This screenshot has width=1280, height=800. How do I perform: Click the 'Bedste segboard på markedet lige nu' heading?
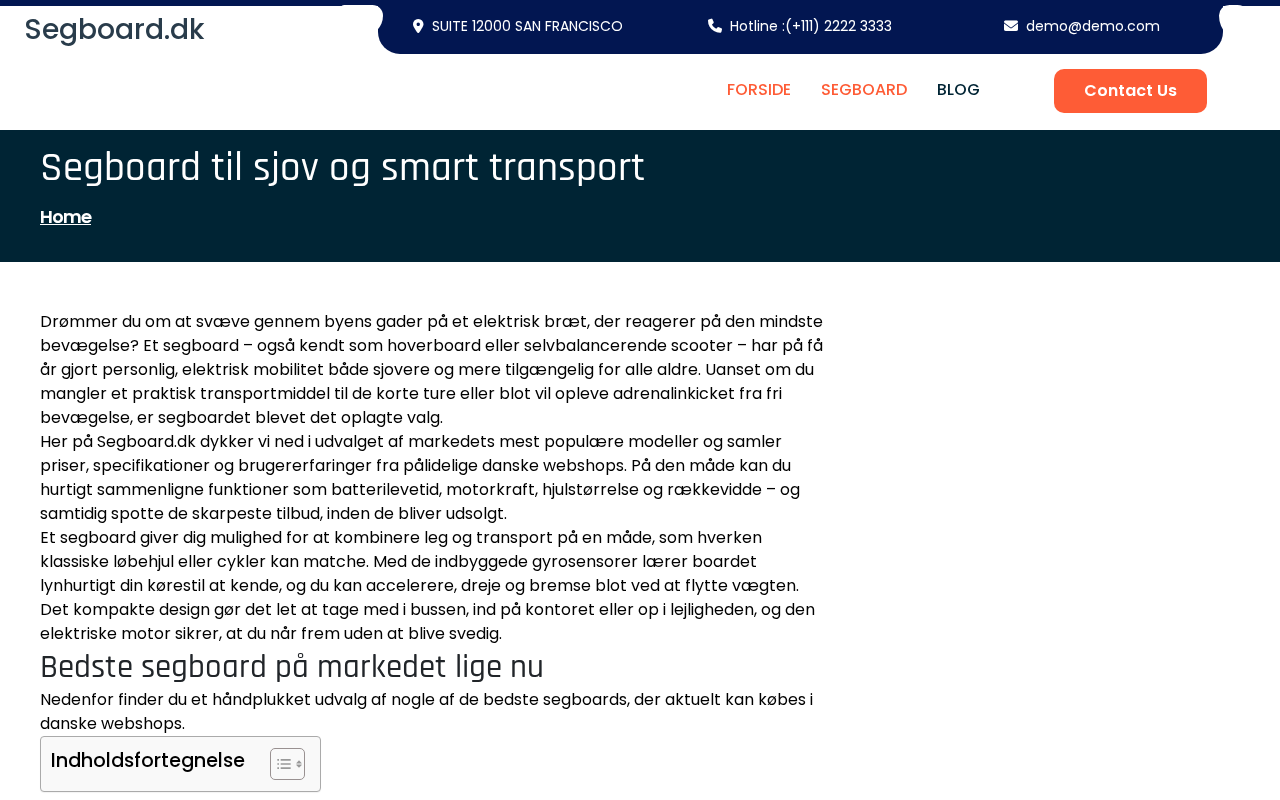[292, 667]
